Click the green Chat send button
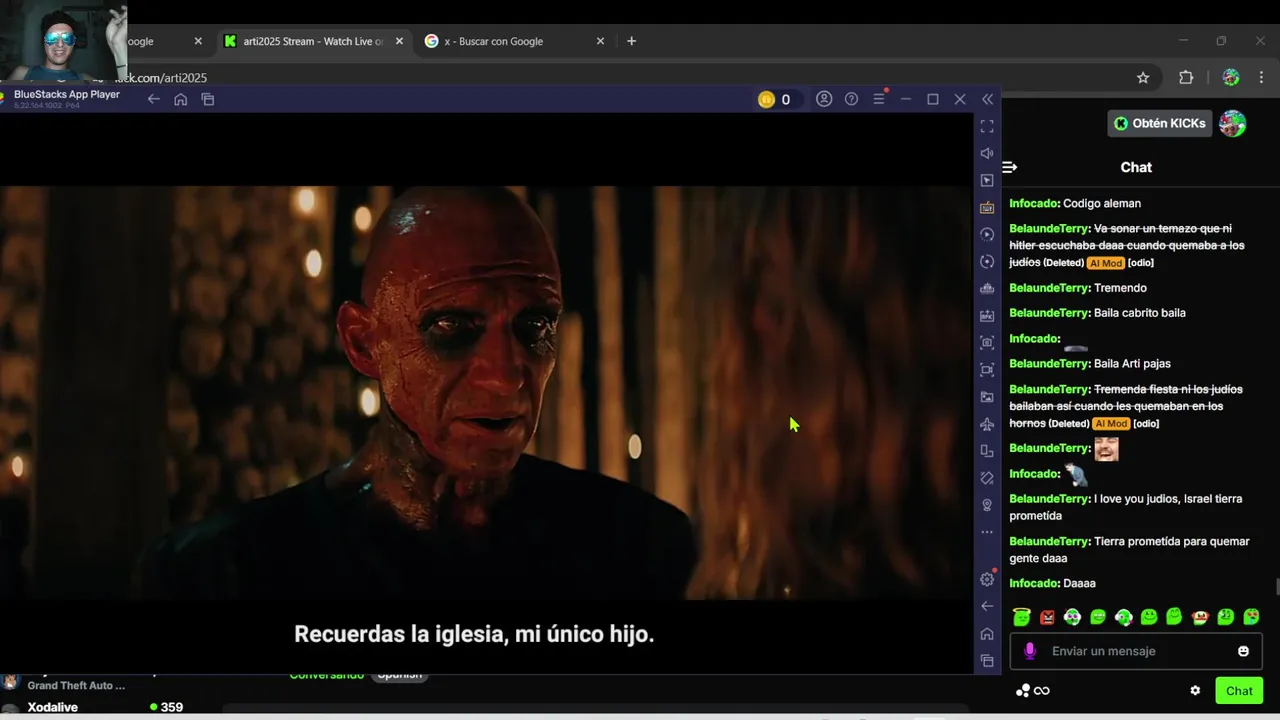 1239,691
